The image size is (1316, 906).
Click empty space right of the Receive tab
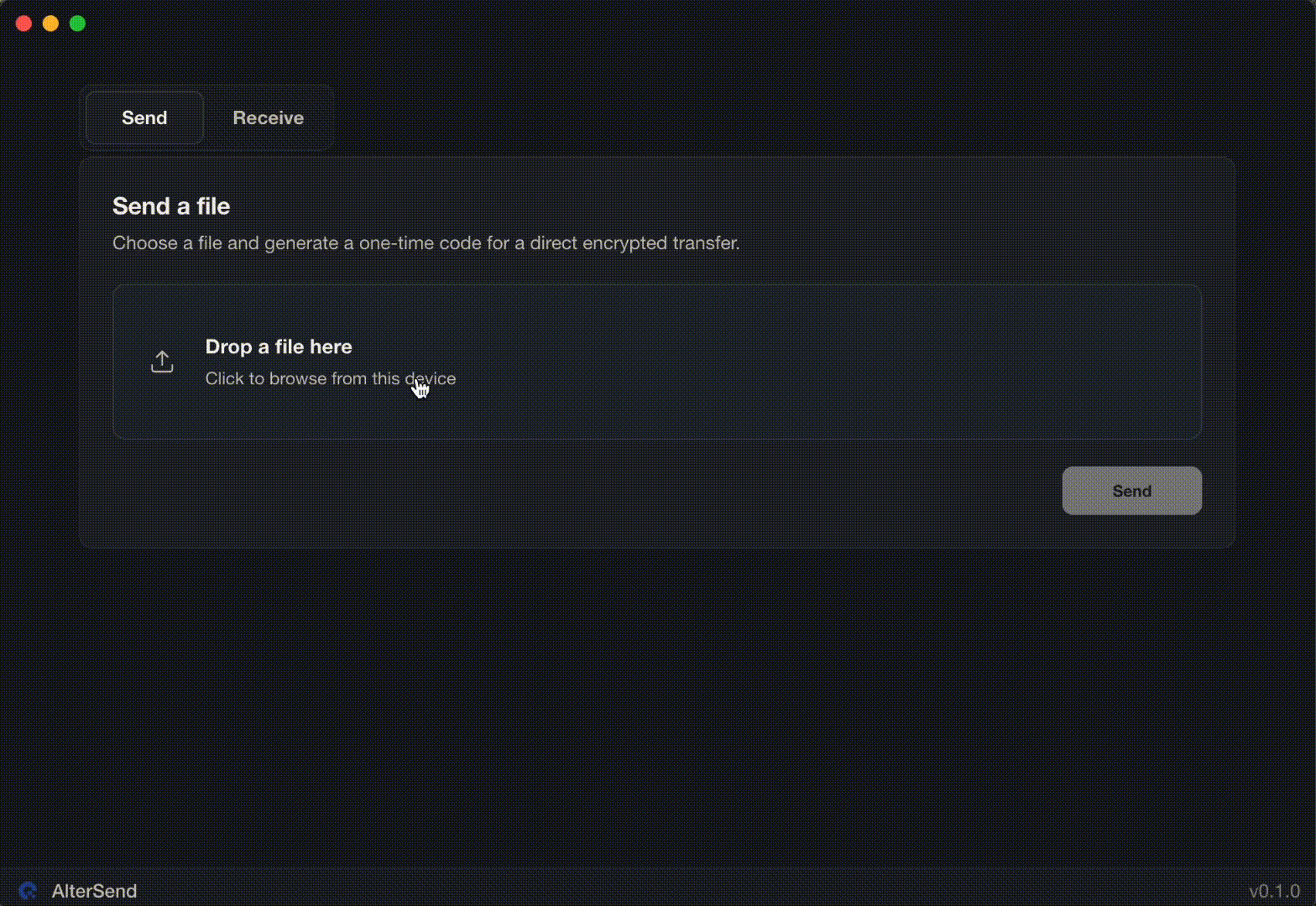(755, 118)
